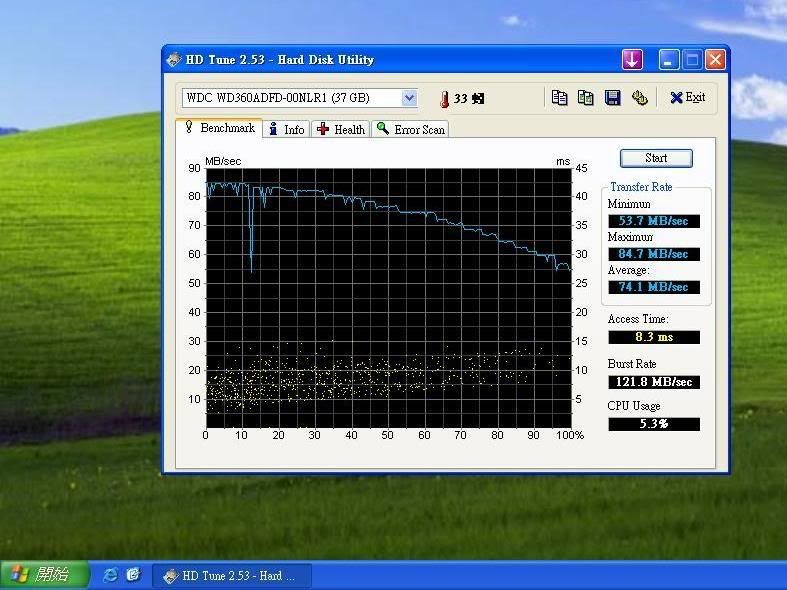Click the CPU Usage value 5.3%
This screenshot has width=787, height=590.
653,424
